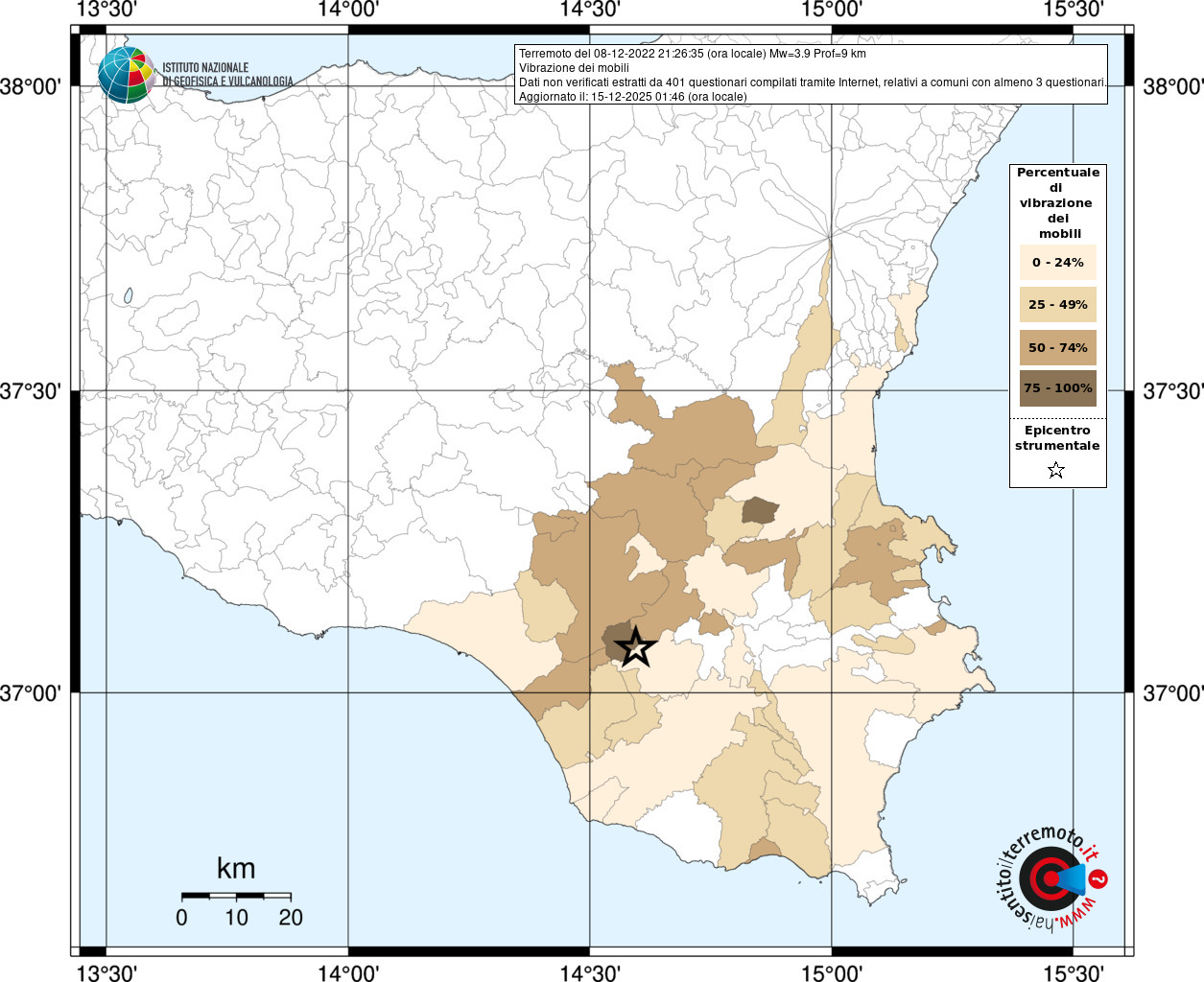Click the blue megaphone shape in the logo
1204x982 pixels.
pyautogui.click(x=1070, y=877)
